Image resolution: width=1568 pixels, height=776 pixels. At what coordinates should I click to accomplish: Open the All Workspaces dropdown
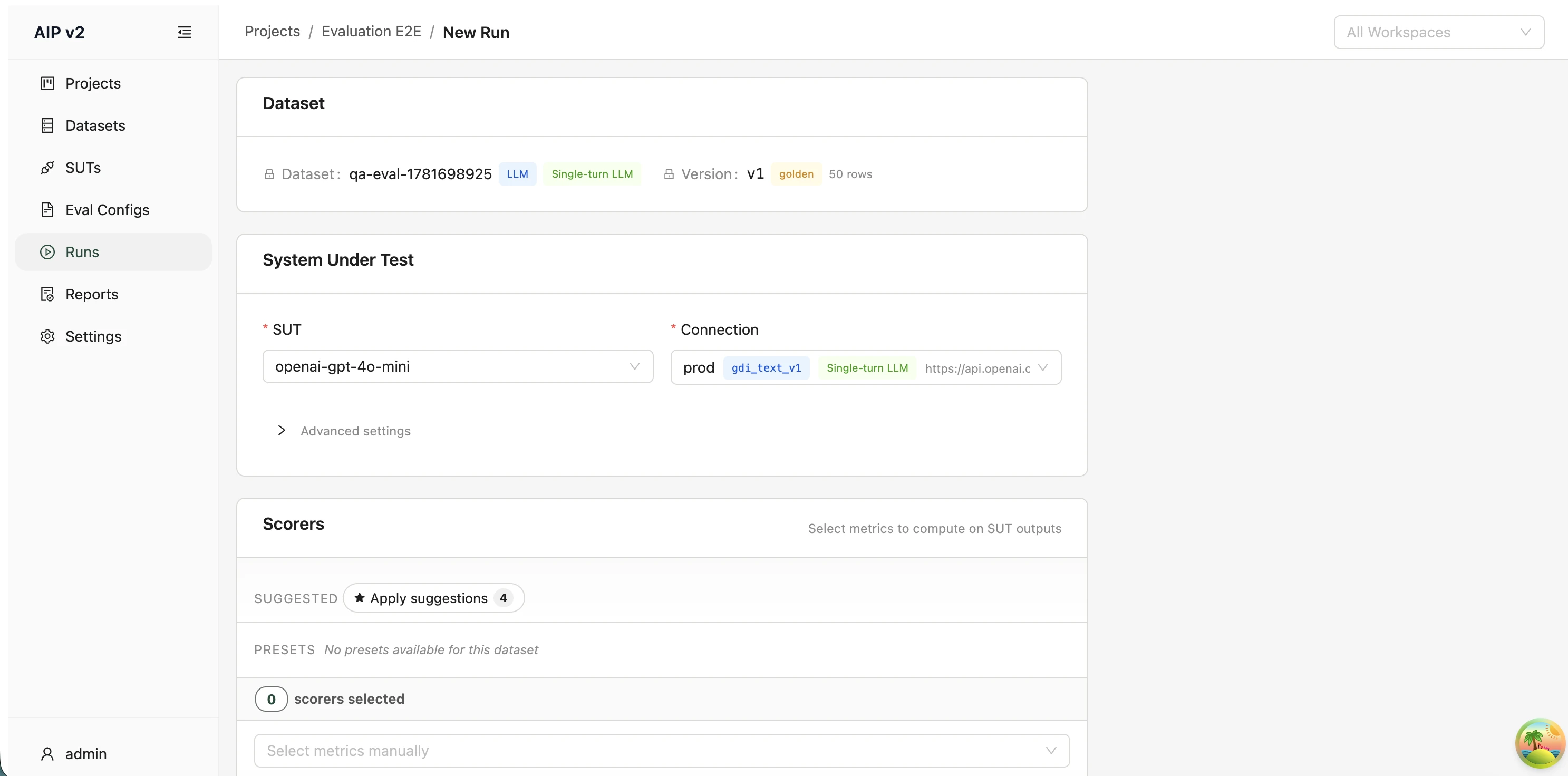click(x=1439, y=32)
